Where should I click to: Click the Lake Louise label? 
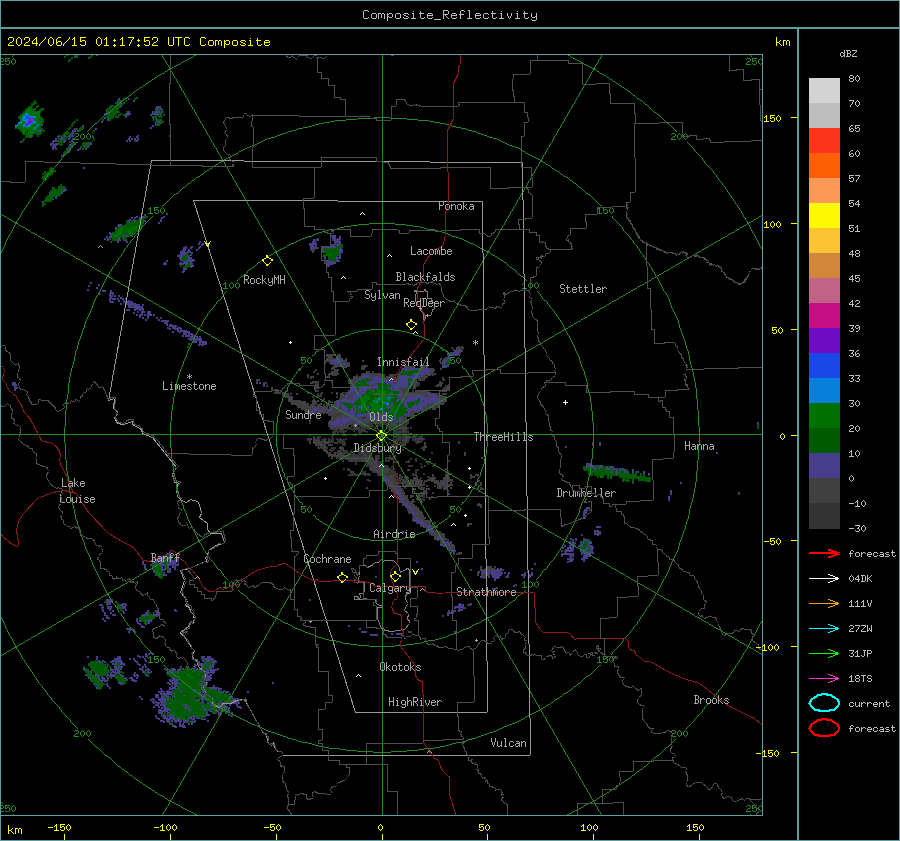(x=77, y=491)
